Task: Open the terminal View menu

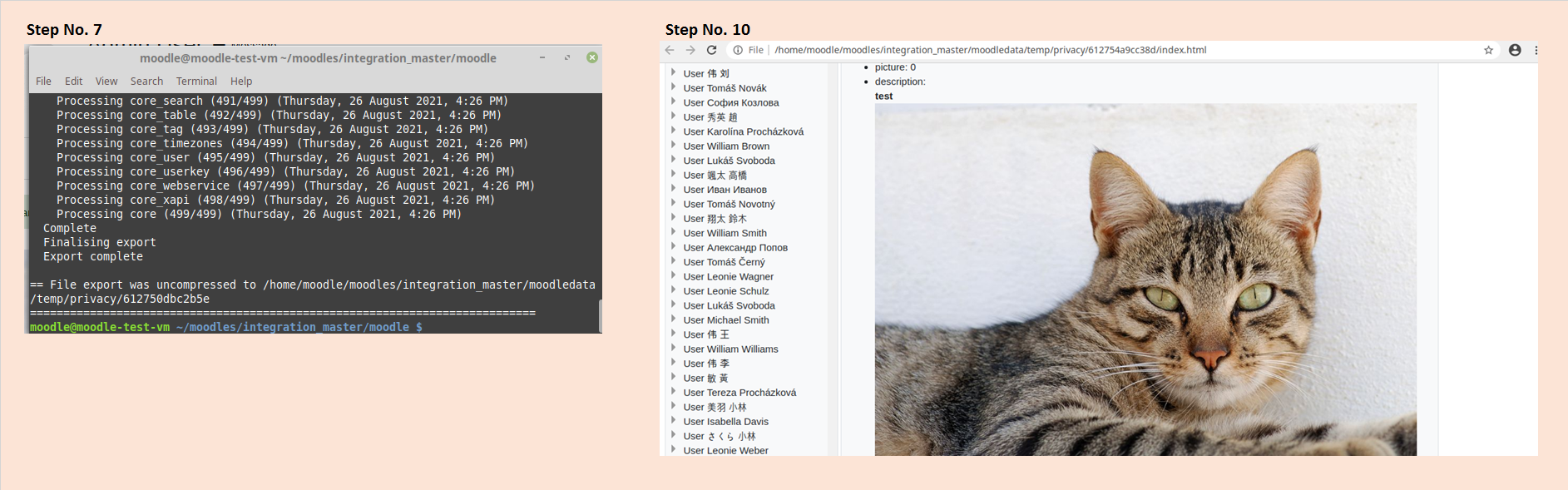Action: [x=106, y=81]
